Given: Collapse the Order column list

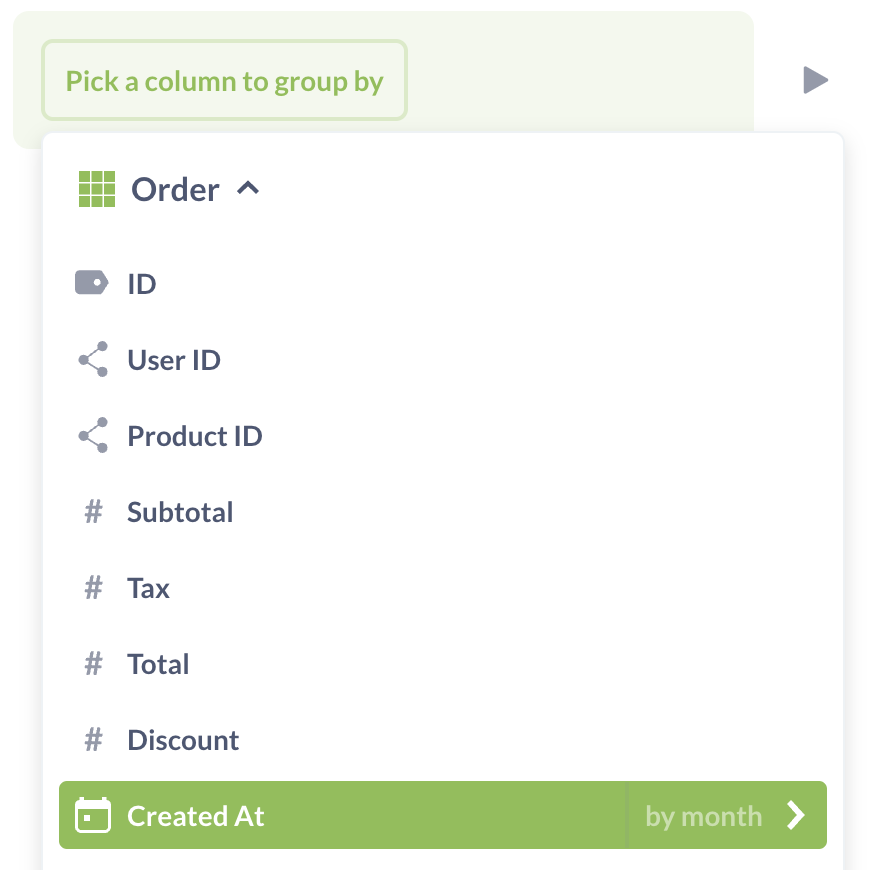Looking at the screenshot, I should click(247, 188).
